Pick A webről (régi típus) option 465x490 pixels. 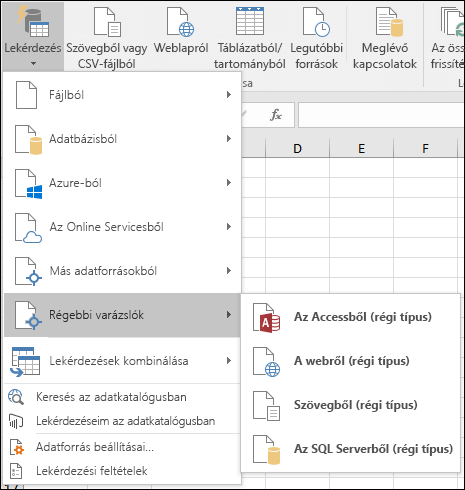pyautogui.click(x=353, y=361)
